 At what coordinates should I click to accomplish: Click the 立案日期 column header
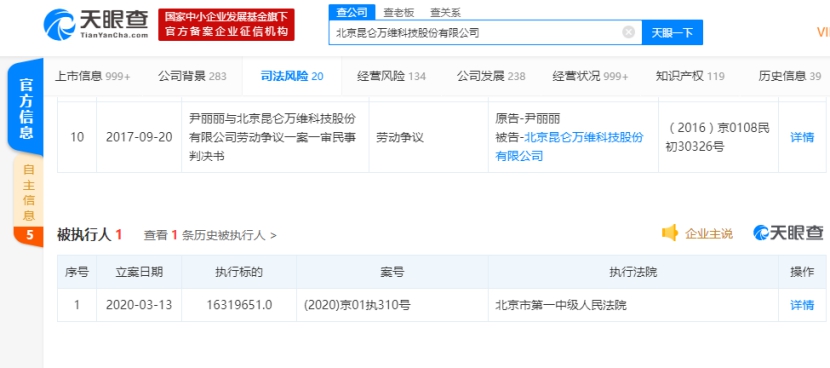click(139, 272)
